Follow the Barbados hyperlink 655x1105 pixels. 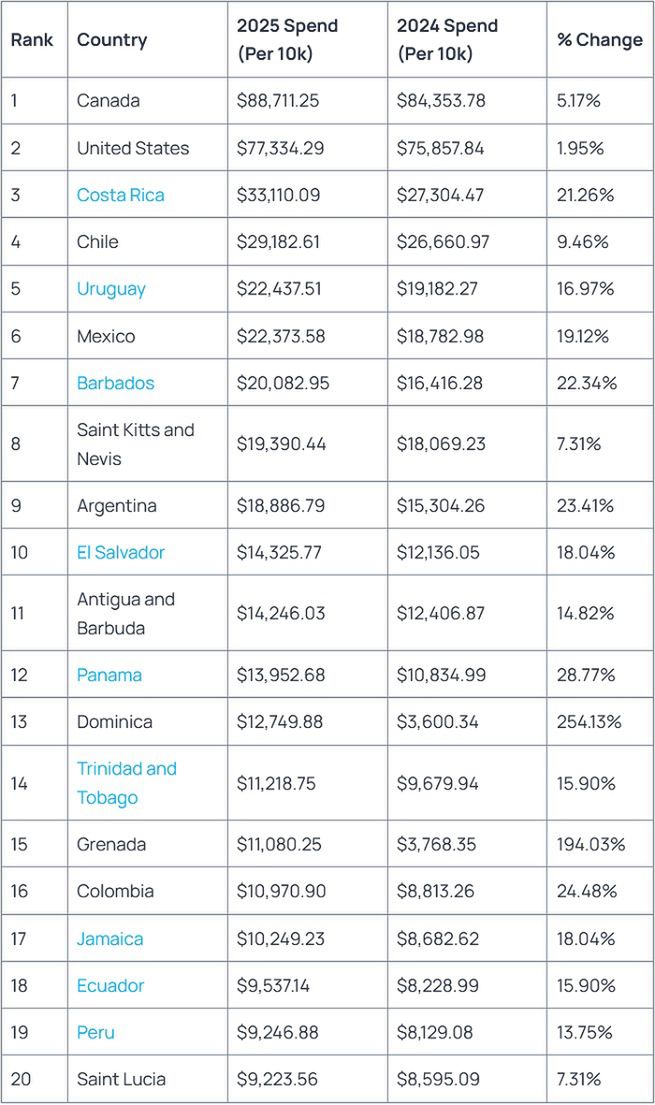[115, 383]
